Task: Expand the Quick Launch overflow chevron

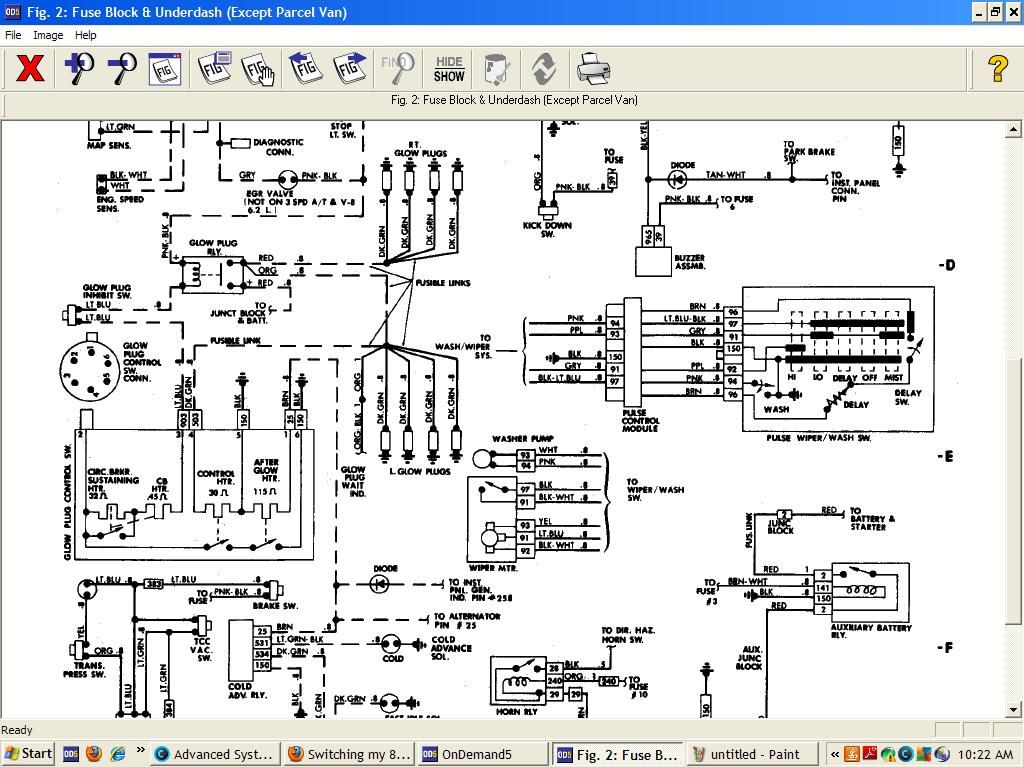Action: click(x=140, y=750)
